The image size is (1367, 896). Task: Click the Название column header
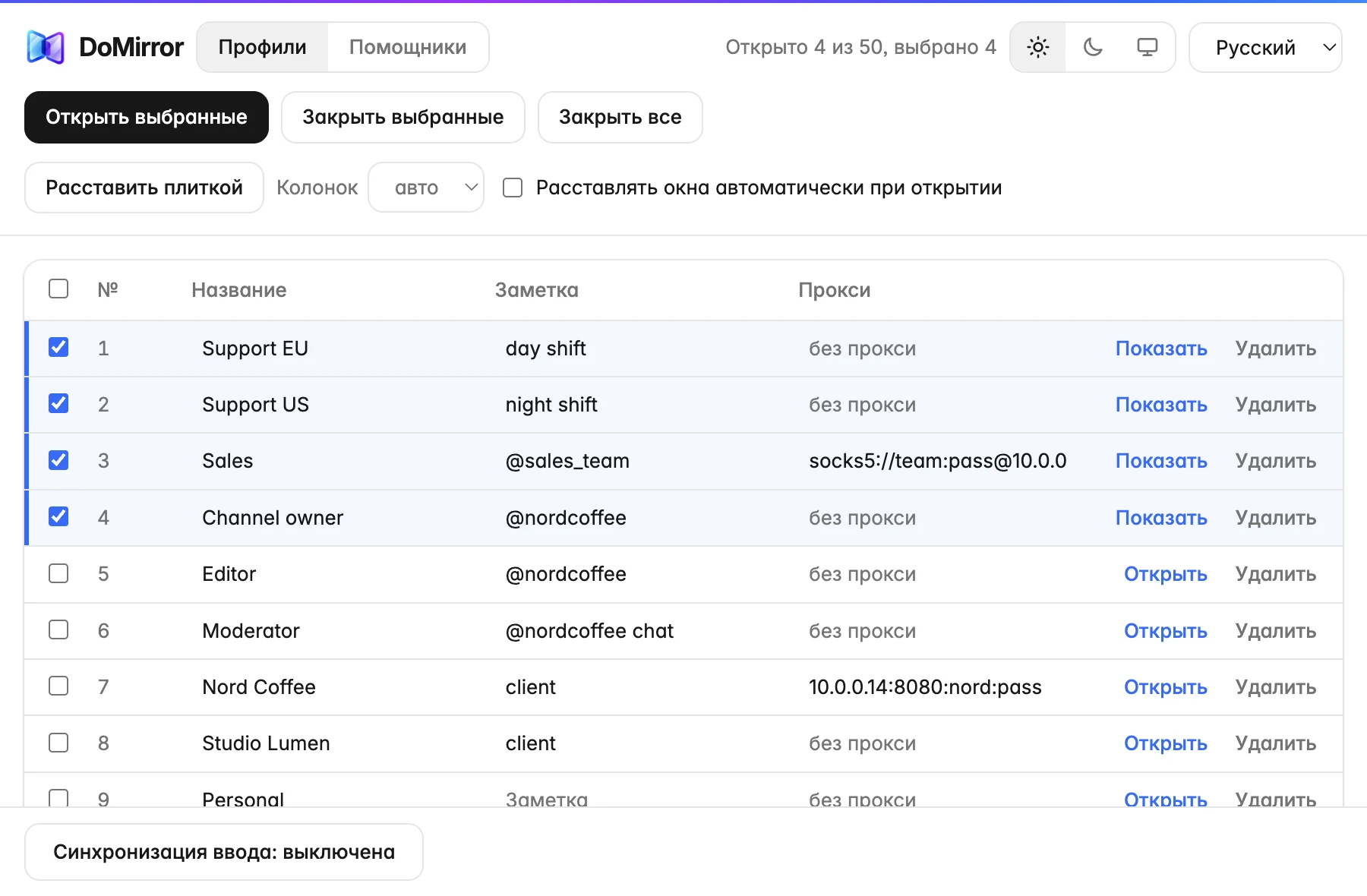click(239, 290)
